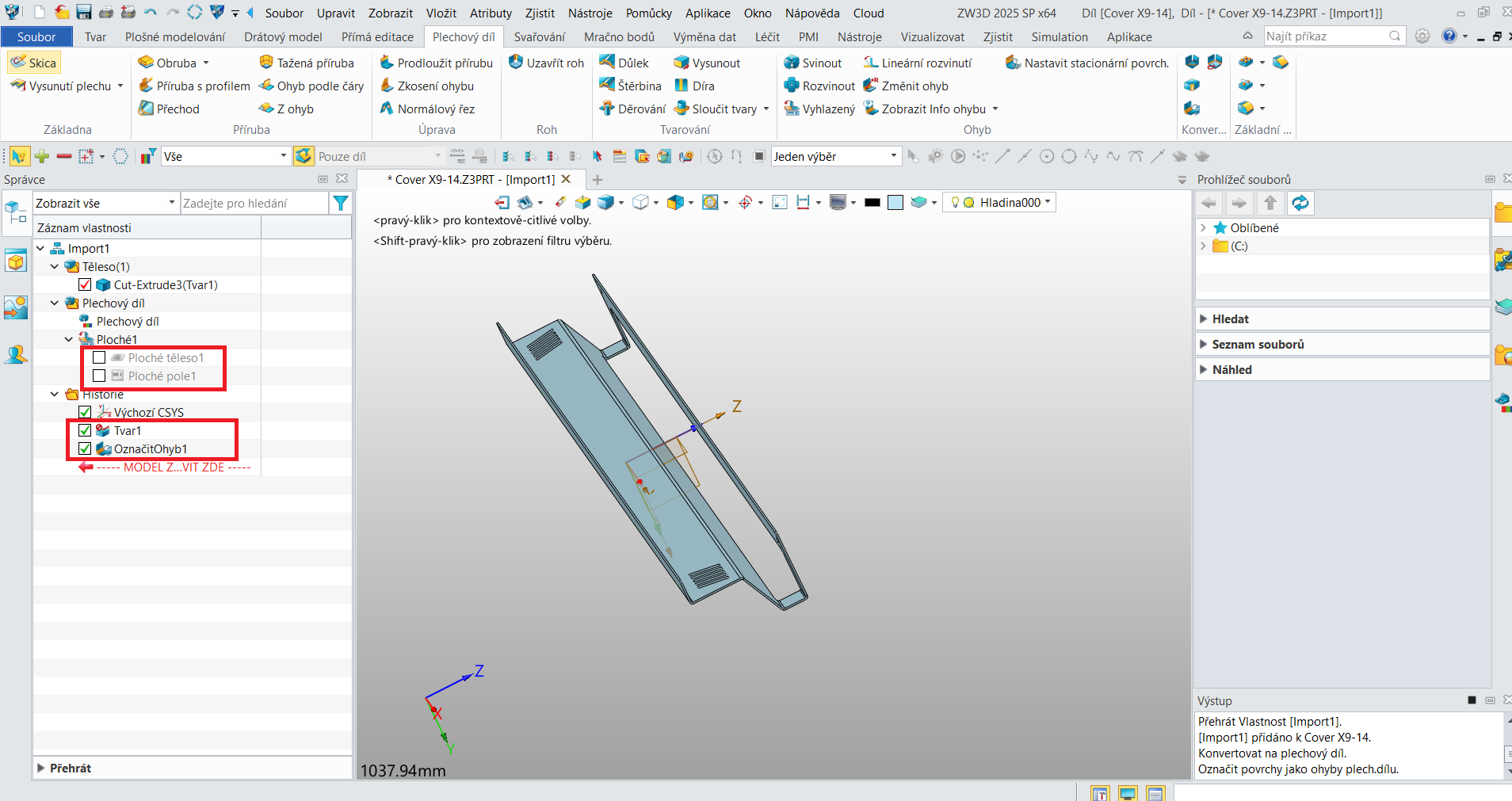Image resolution: width=1512 pixels, height=801 pixels.
Task: Click the black color swatch in view toolbar
Action: pos(872,203)
